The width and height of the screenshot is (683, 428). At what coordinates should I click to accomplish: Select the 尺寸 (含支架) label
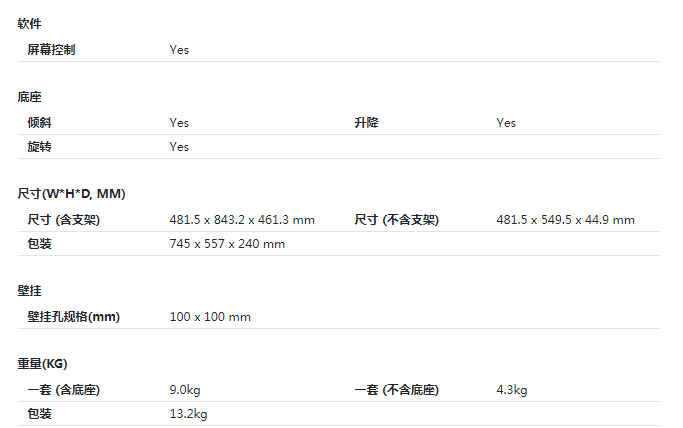(63, 219)
